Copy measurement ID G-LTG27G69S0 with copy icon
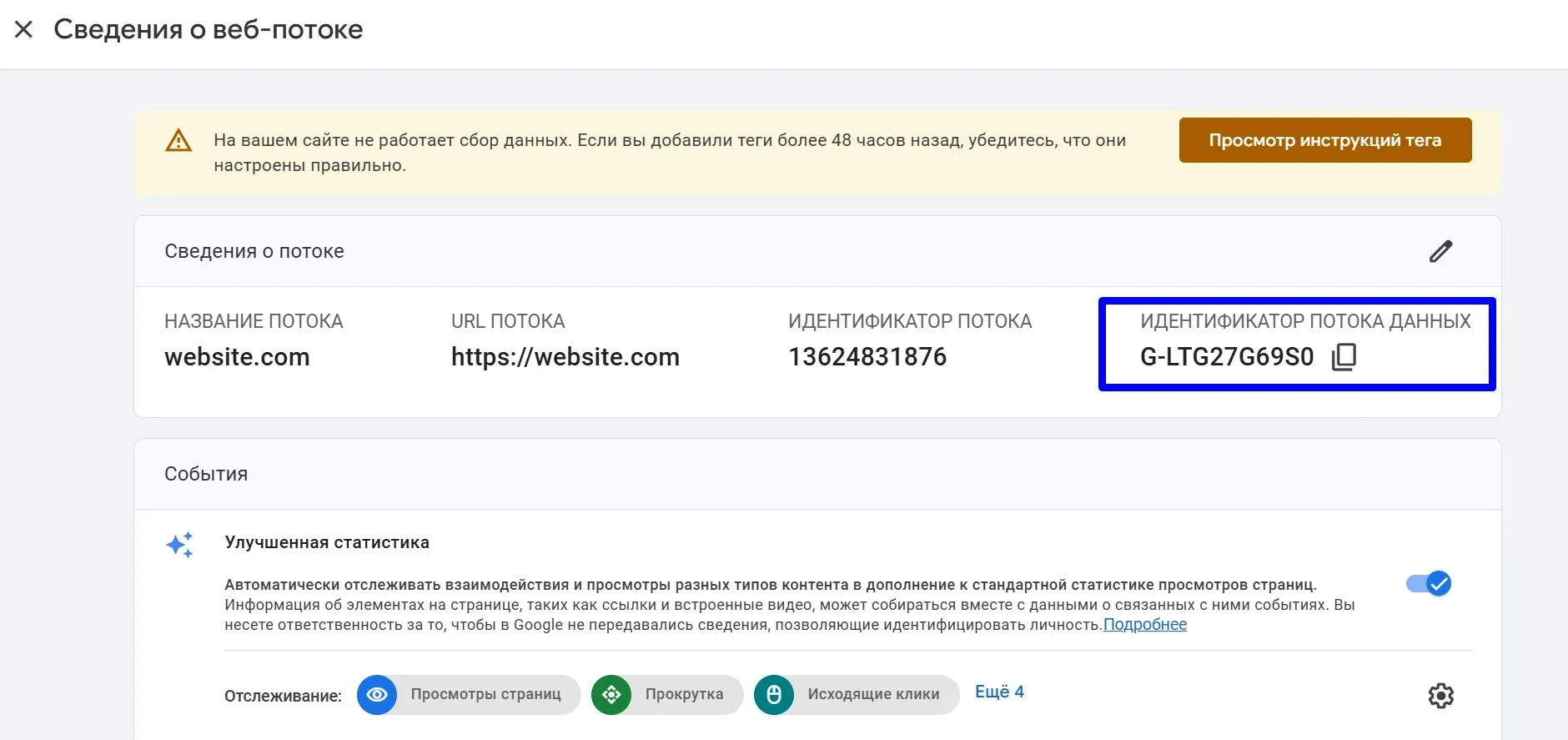The height and width of the screenshot is (740, 1568). (x=1344, y=357)
